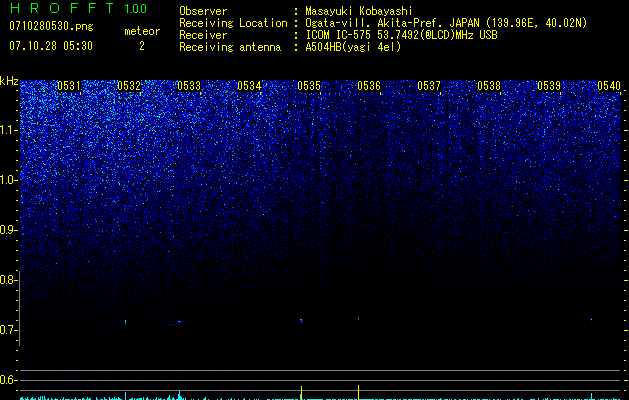Click the cyan echo near 0532
Image resolution: width=629 pixels, height=400 pixels.
126,321
